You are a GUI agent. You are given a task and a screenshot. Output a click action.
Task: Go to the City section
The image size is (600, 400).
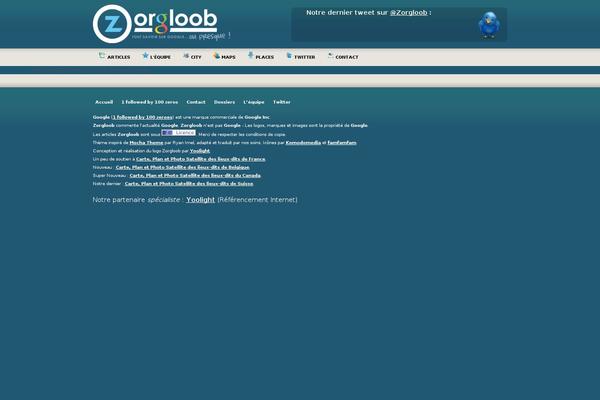coord(196,57)
